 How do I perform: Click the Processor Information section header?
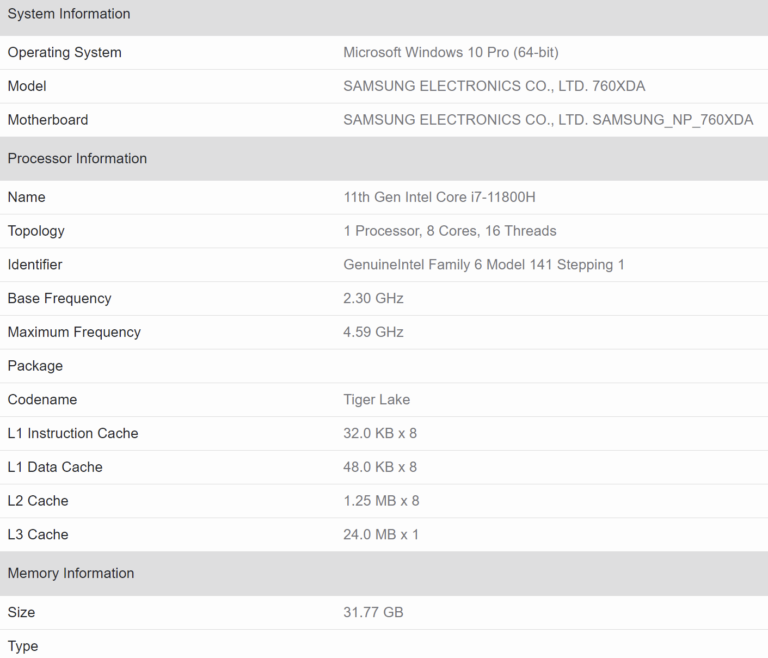[x=77, y=158]
